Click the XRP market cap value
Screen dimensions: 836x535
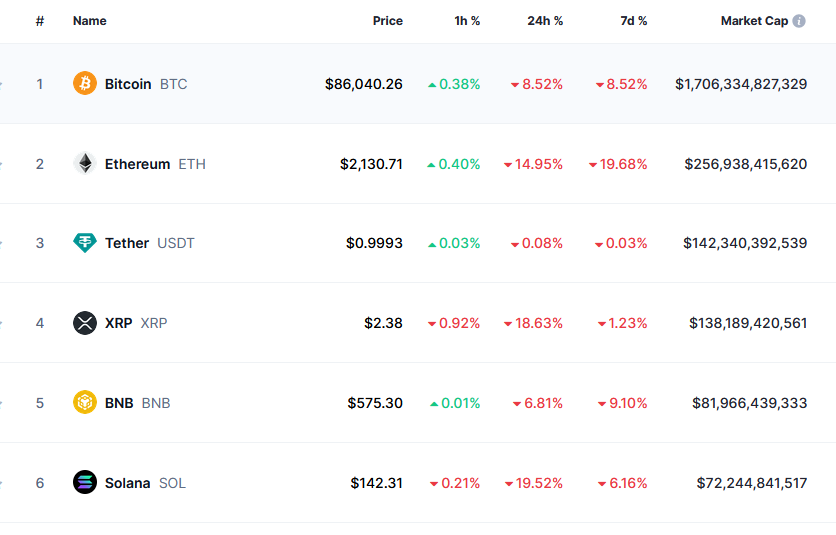pyautogui.click(x=748, y=323)
